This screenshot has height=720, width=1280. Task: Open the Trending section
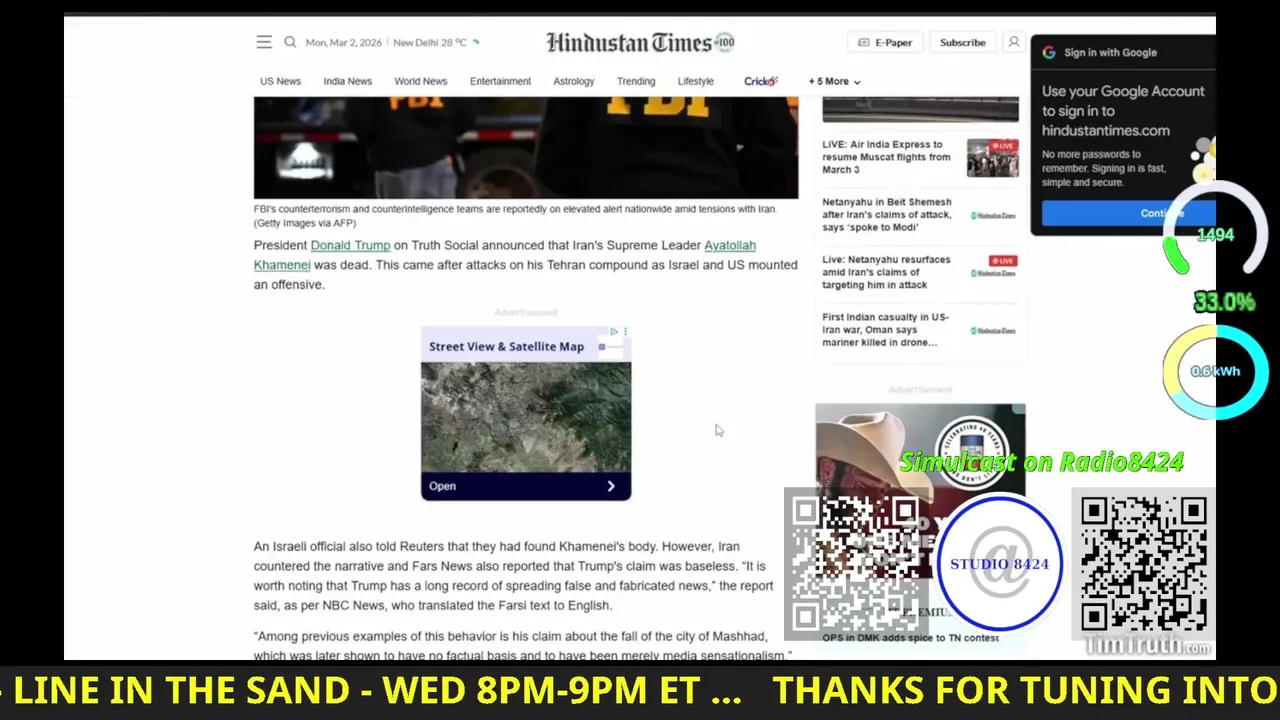tap(636, 81)
